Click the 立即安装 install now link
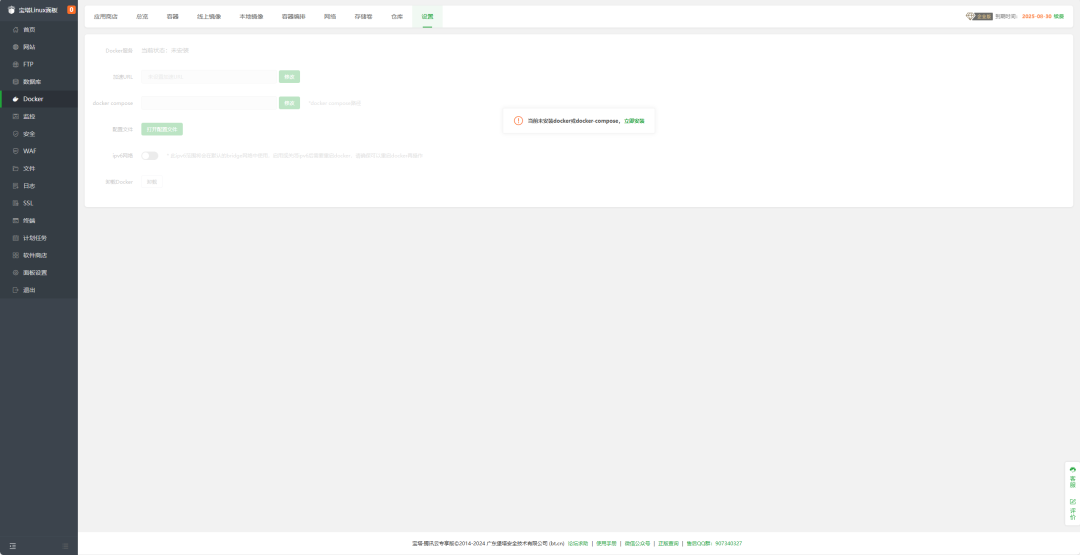The image size is (1080, 555). coord(634,121)
